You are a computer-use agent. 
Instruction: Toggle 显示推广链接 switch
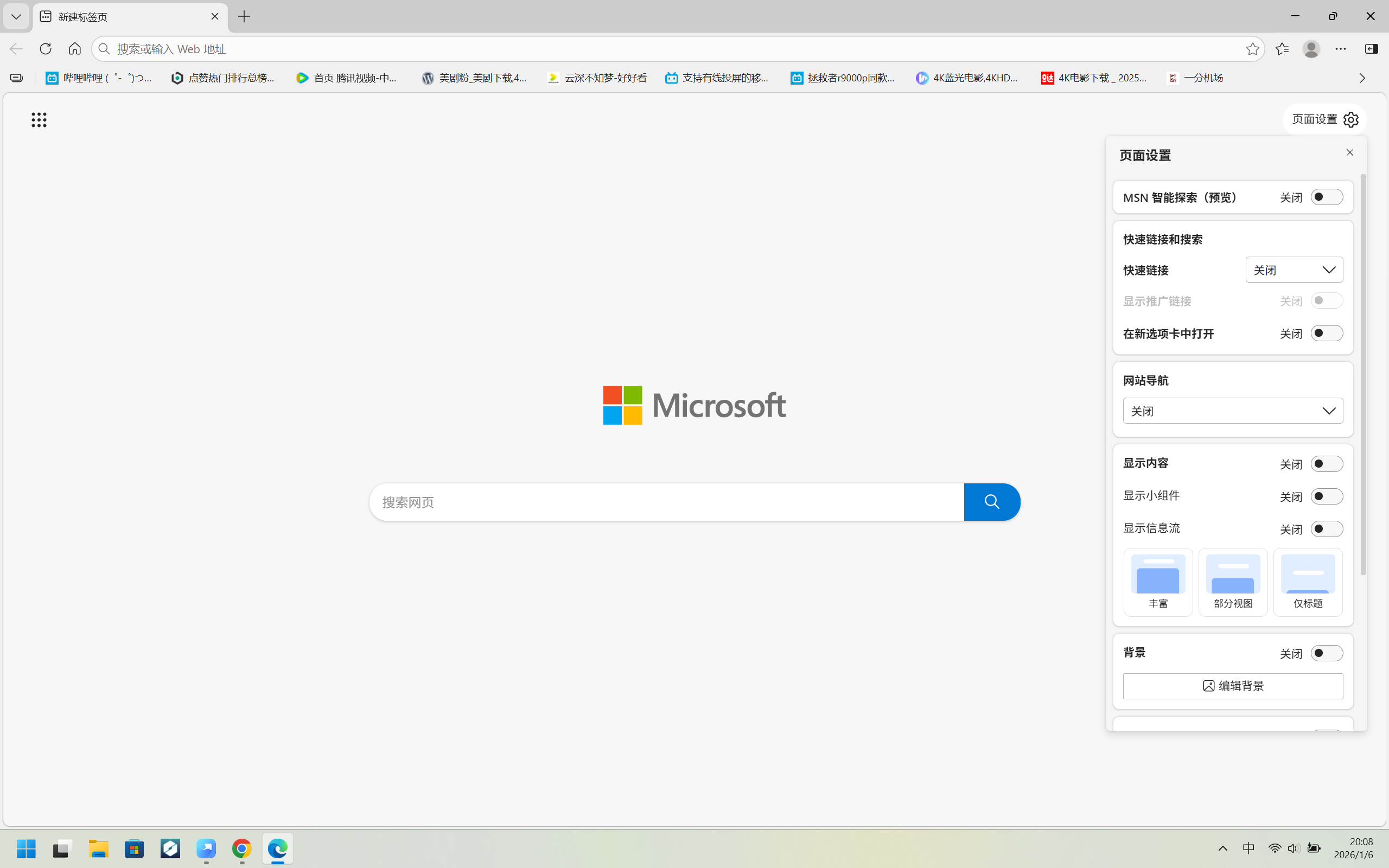click(x=1327, y=301)
